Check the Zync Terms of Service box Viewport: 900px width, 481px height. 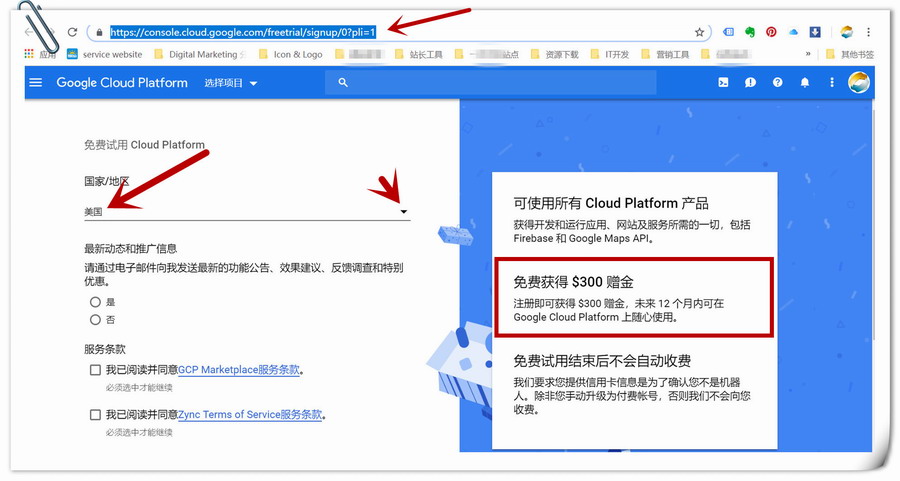pyautogui.click(x=95, y=414)
